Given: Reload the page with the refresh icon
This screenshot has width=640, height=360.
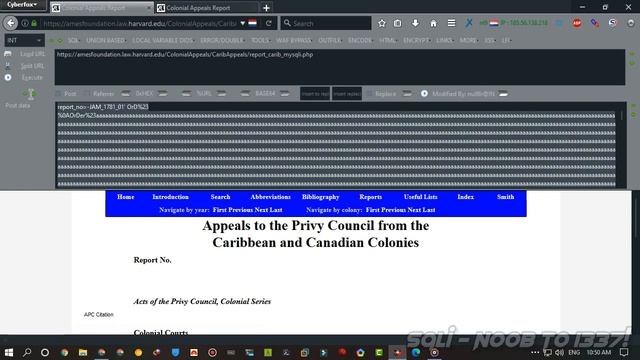Looking at the screenshot, I should (269, 23).
